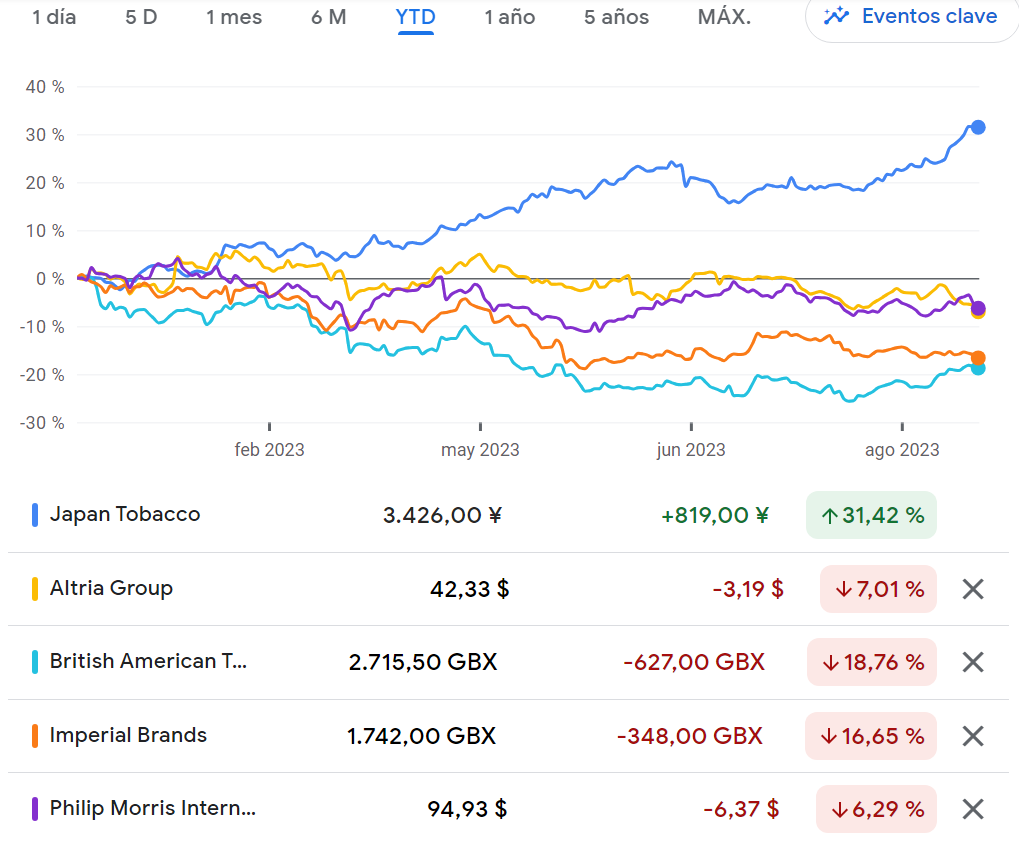Open the Philip Morris Intern... stock link
1019x841 pixels.
(x=153, y=808)
